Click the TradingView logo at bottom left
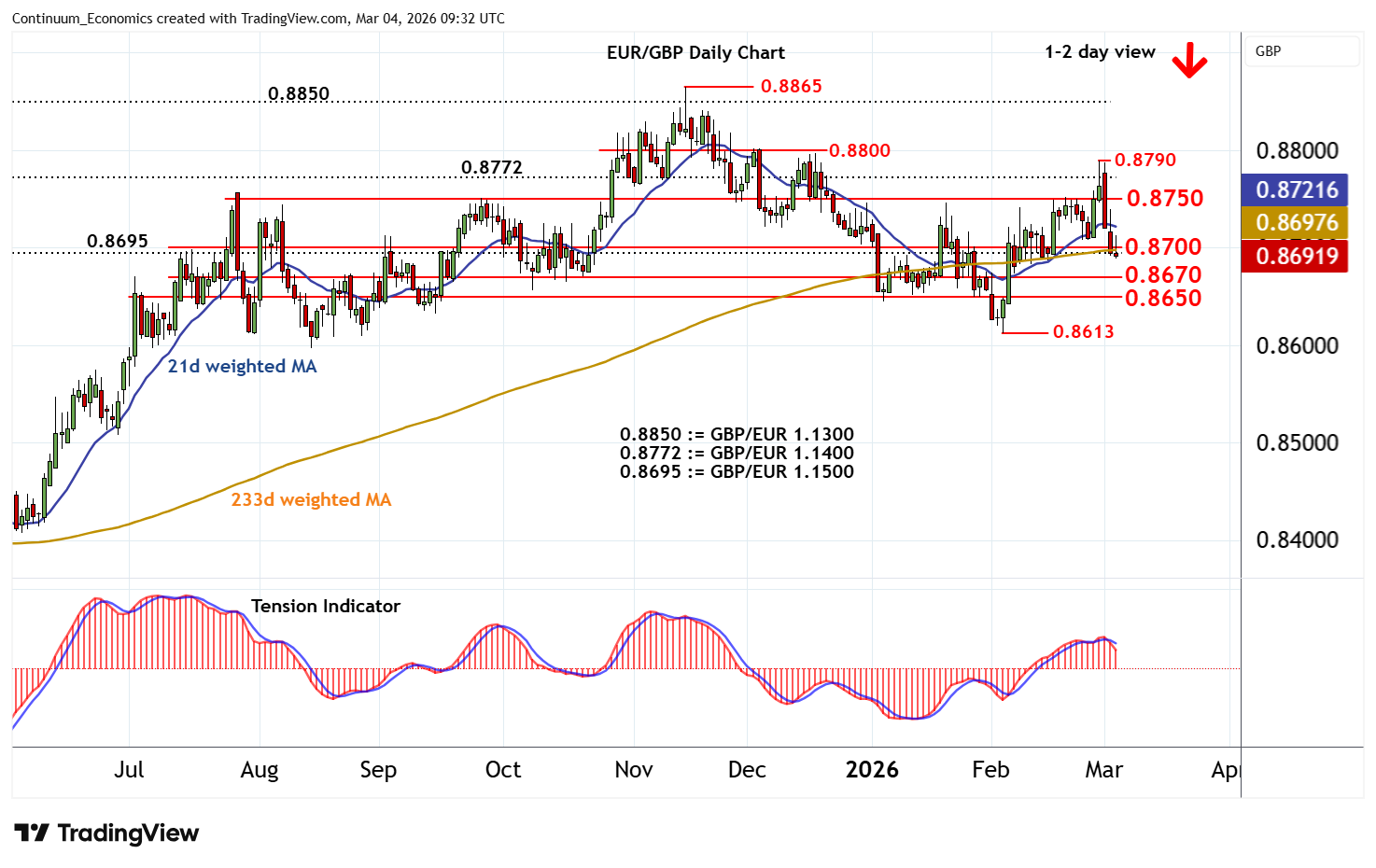The height and width of the screenshot is (868, 1376). 106,833
